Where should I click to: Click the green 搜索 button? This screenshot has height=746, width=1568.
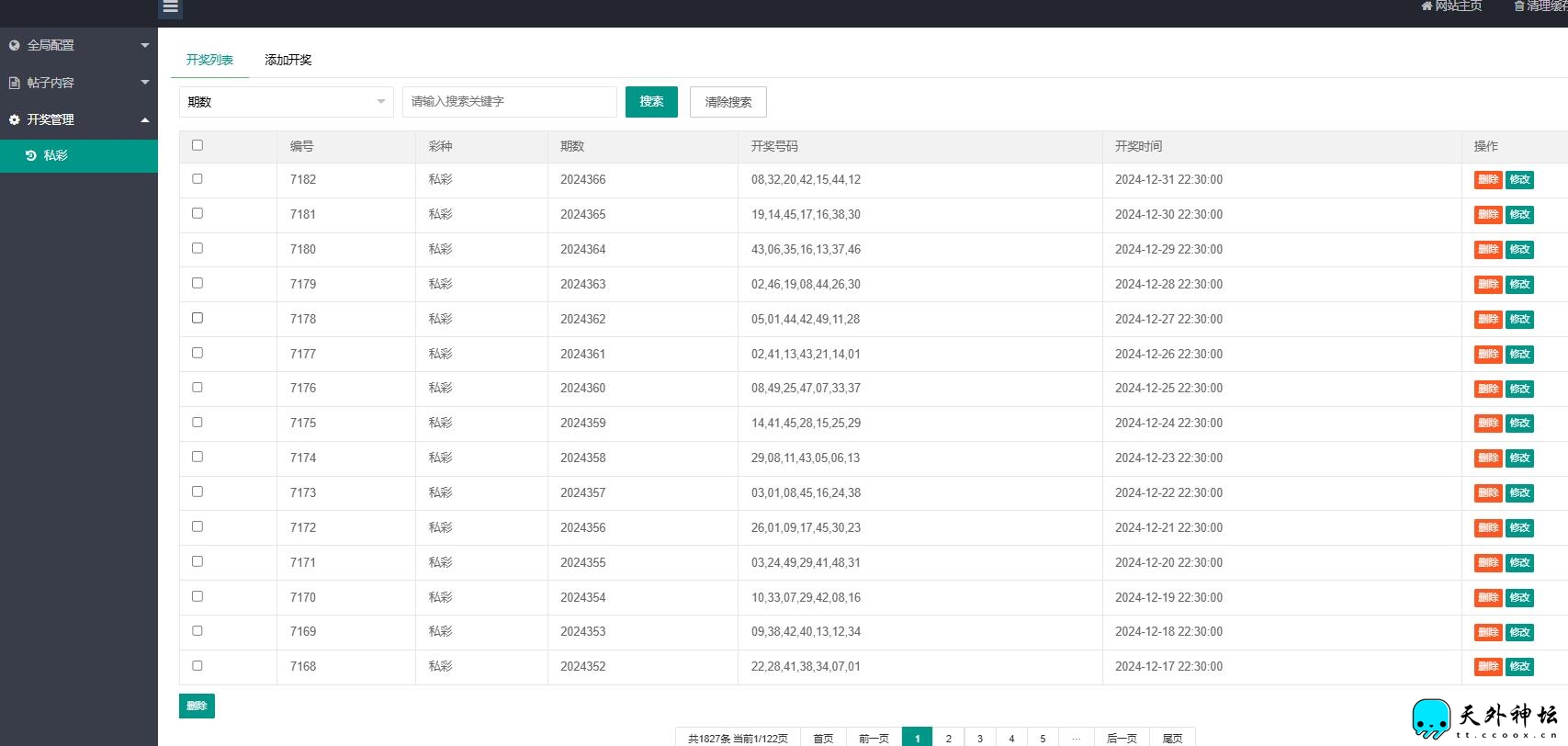[651, 102]
